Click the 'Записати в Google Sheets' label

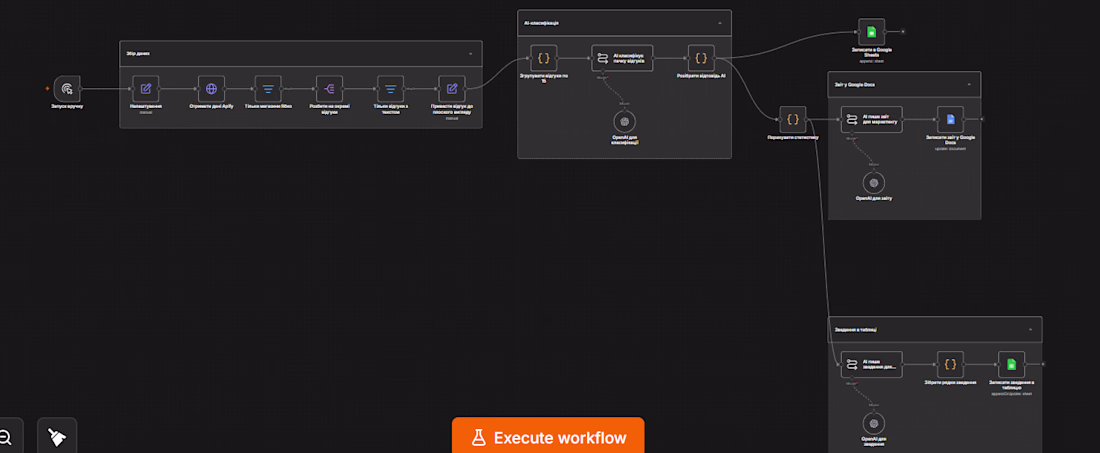click(x=871, y=52)
